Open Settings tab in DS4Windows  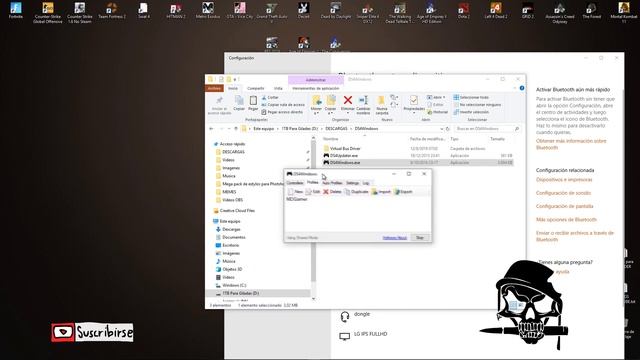[352, 183]
